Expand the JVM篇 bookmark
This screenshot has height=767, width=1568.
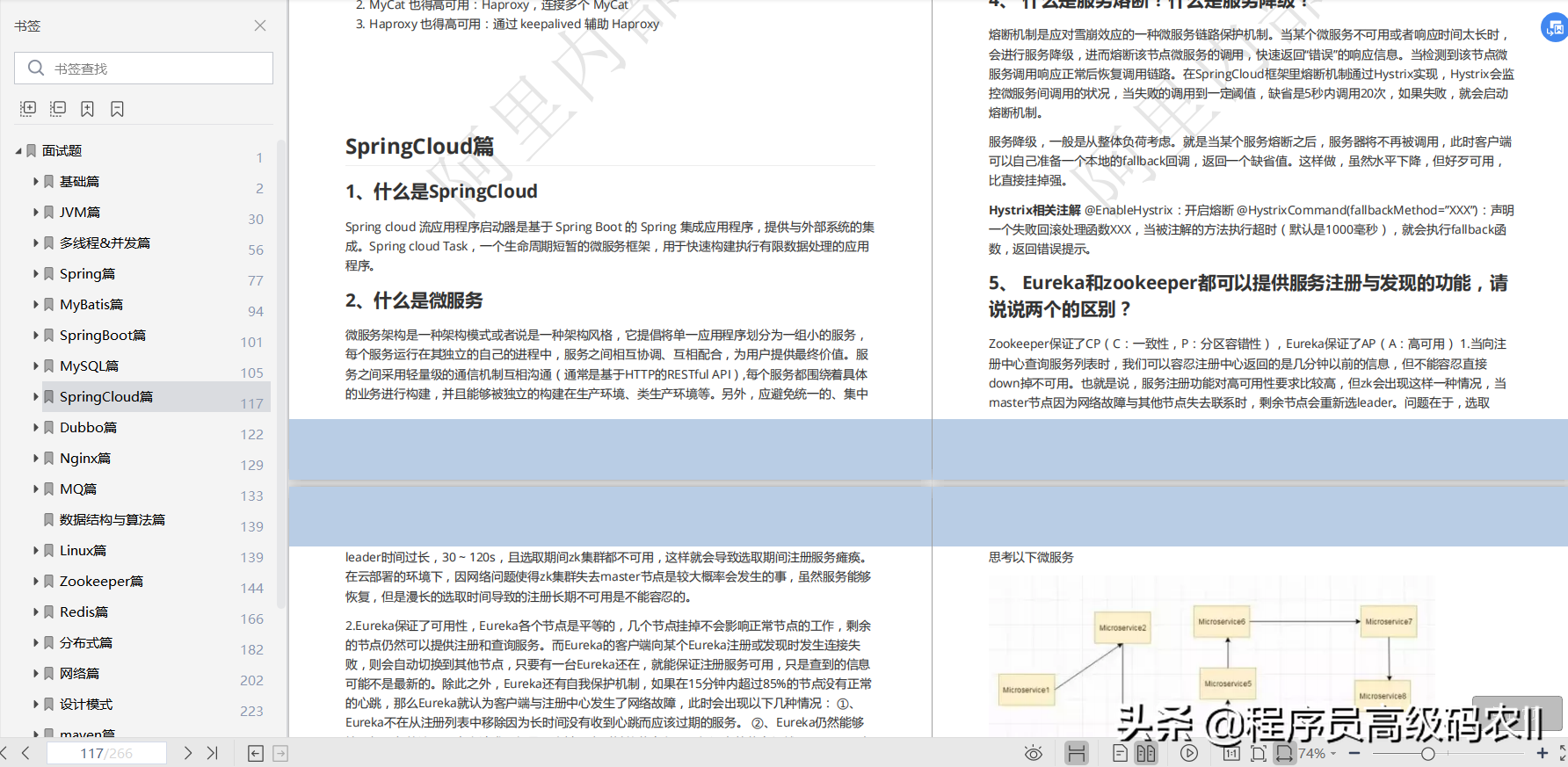pyautogui.click(x=36, y=212)
